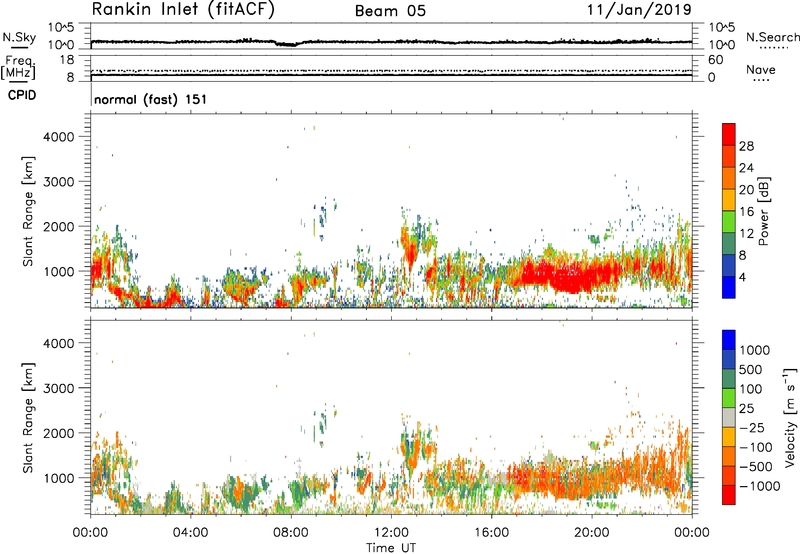The height and width of the screenshot is (554, 800).
Task: Select the Velocity [m s-1] colorbar title
Action: coord(790,417)
